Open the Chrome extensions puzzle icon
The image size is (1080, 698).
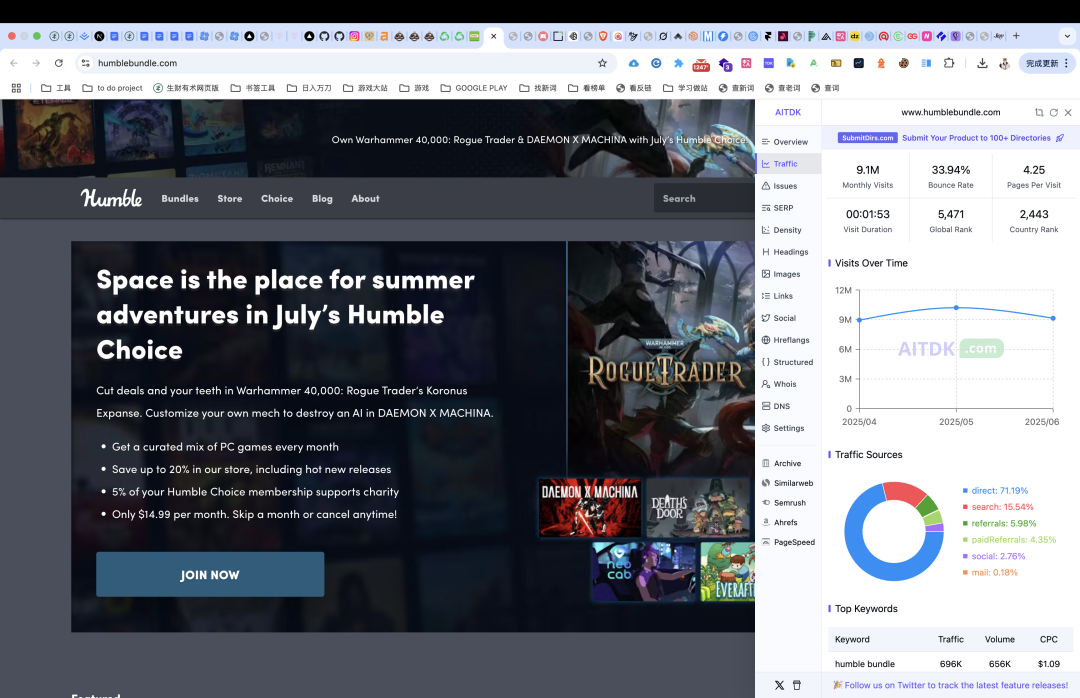coord(949,63)
